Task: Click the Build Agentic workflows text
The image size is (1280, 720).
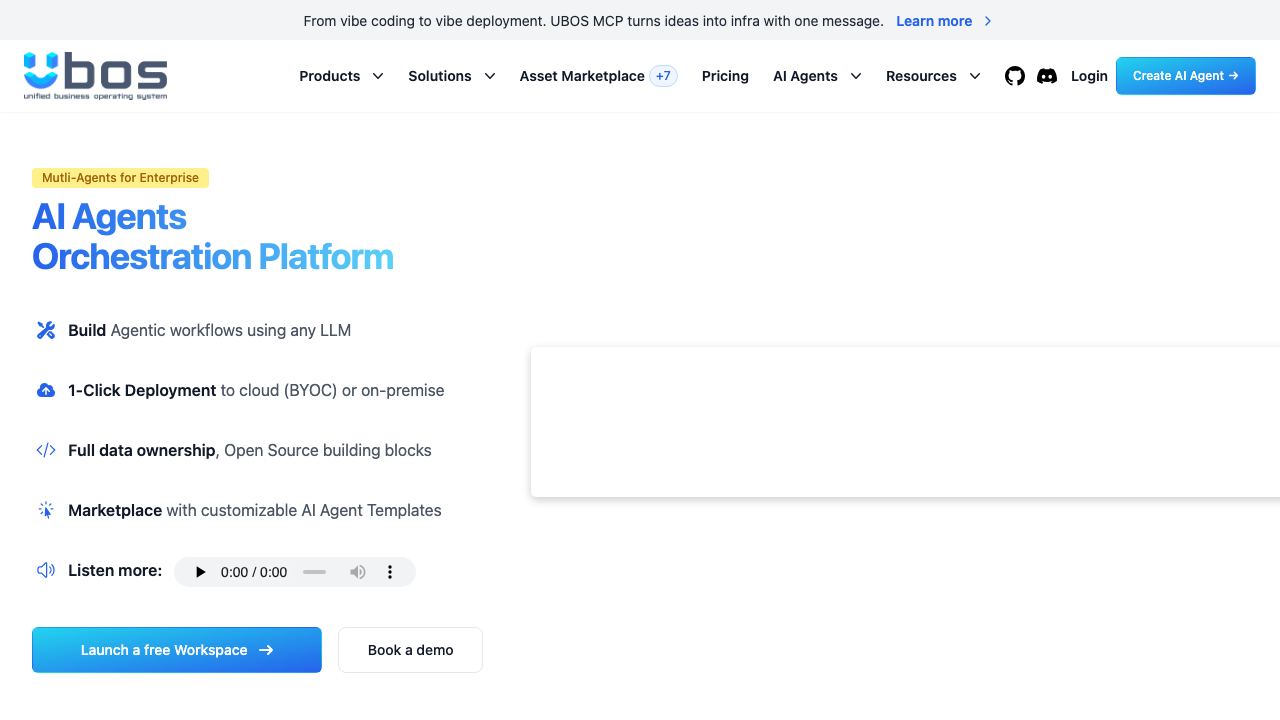Action: pos(210,330)
